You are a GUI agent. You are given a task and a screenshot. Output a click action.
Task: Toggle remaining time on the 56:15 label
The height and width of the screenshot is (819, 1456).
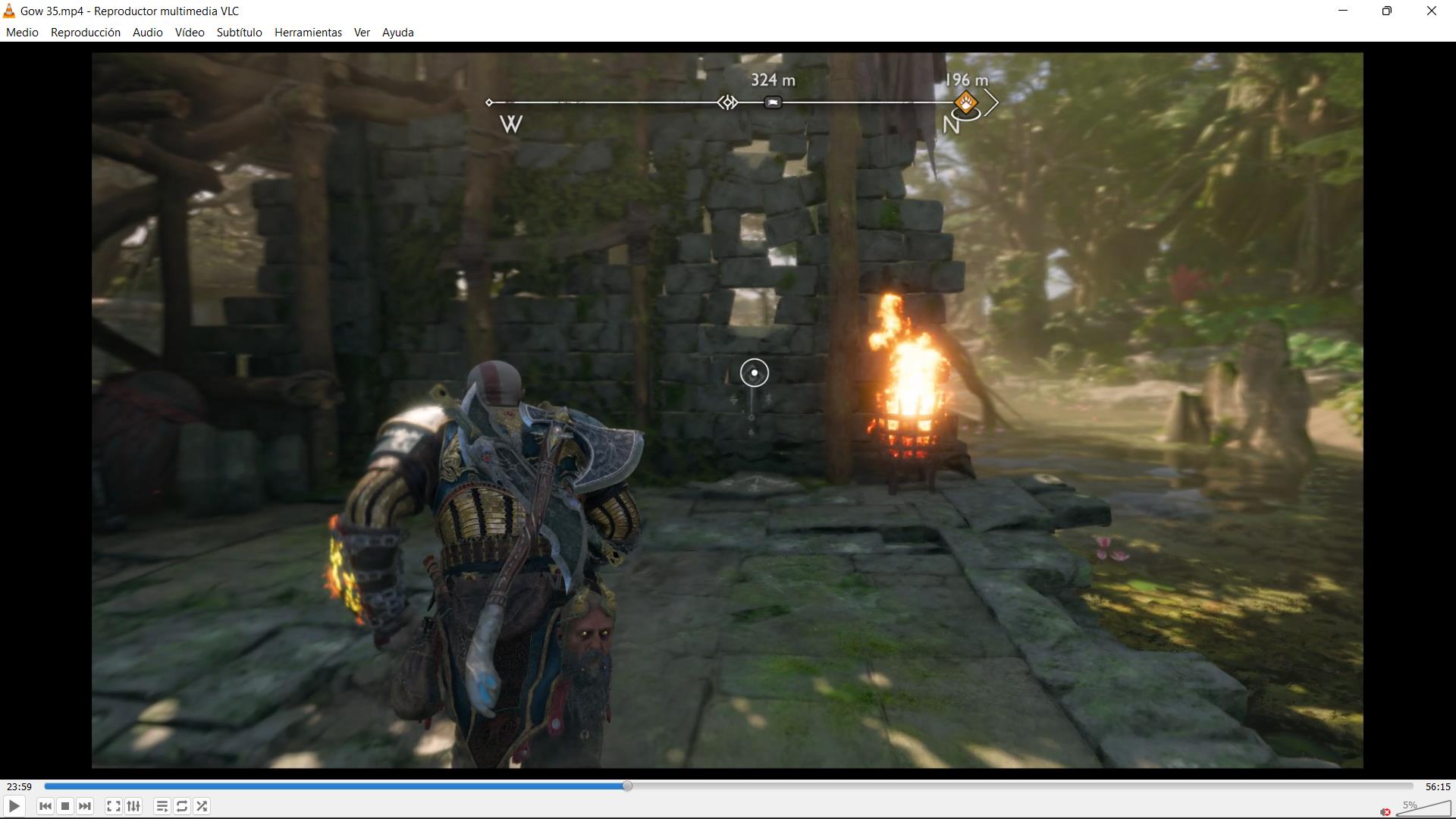pyautogui.click(x=1438, y=786)
